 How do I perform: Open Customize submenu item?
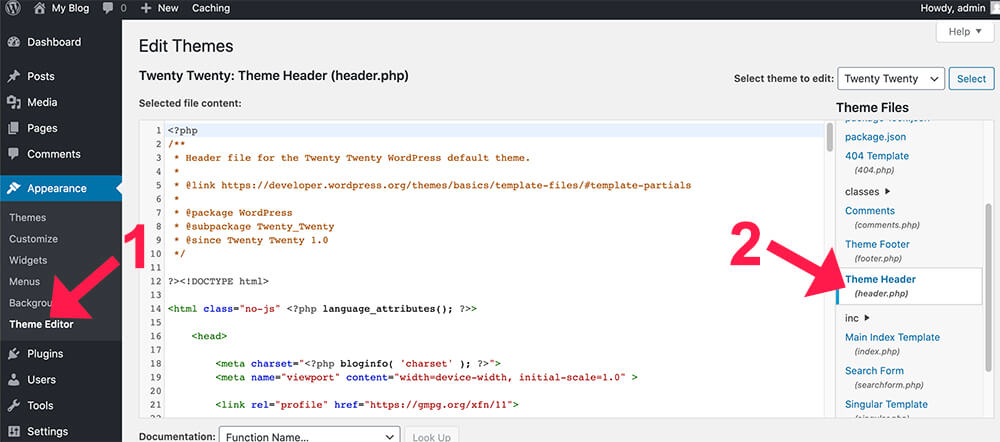[33, 239]
